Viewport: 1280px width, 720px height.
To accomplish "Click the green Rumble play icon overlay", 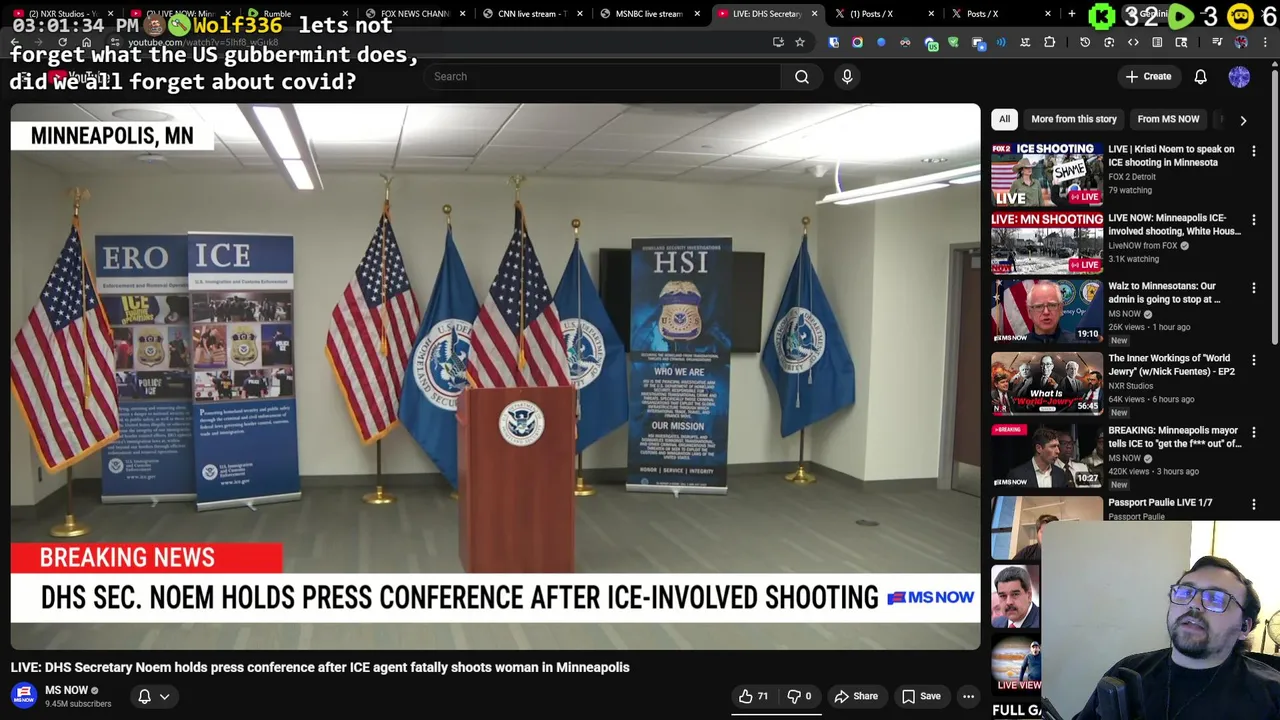I will pyautogui.click(x=1180, y=16).
